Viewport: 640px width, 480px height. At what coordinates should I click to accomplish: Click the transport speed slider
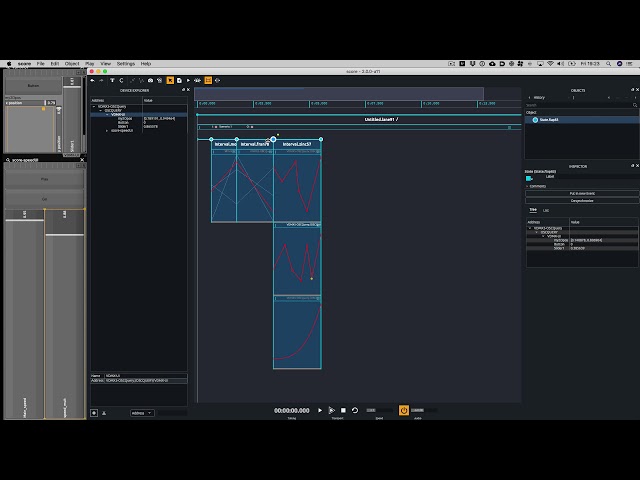pyautogui.click(x=380, y=410)
